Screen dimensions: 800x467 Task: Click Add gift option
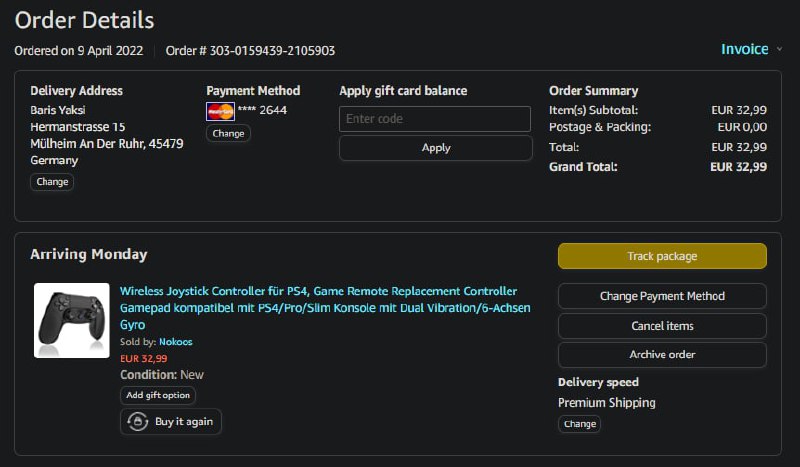(x=158, y=395)
